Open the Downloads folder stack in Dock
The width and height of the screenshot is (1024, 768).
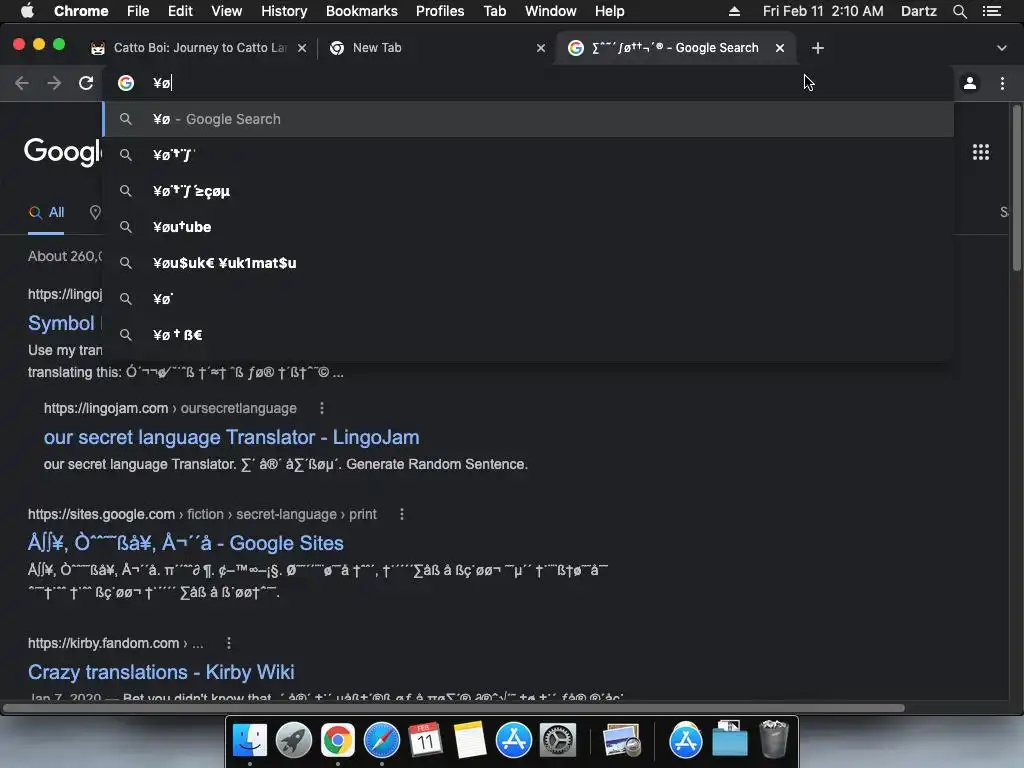coord(729,739)
